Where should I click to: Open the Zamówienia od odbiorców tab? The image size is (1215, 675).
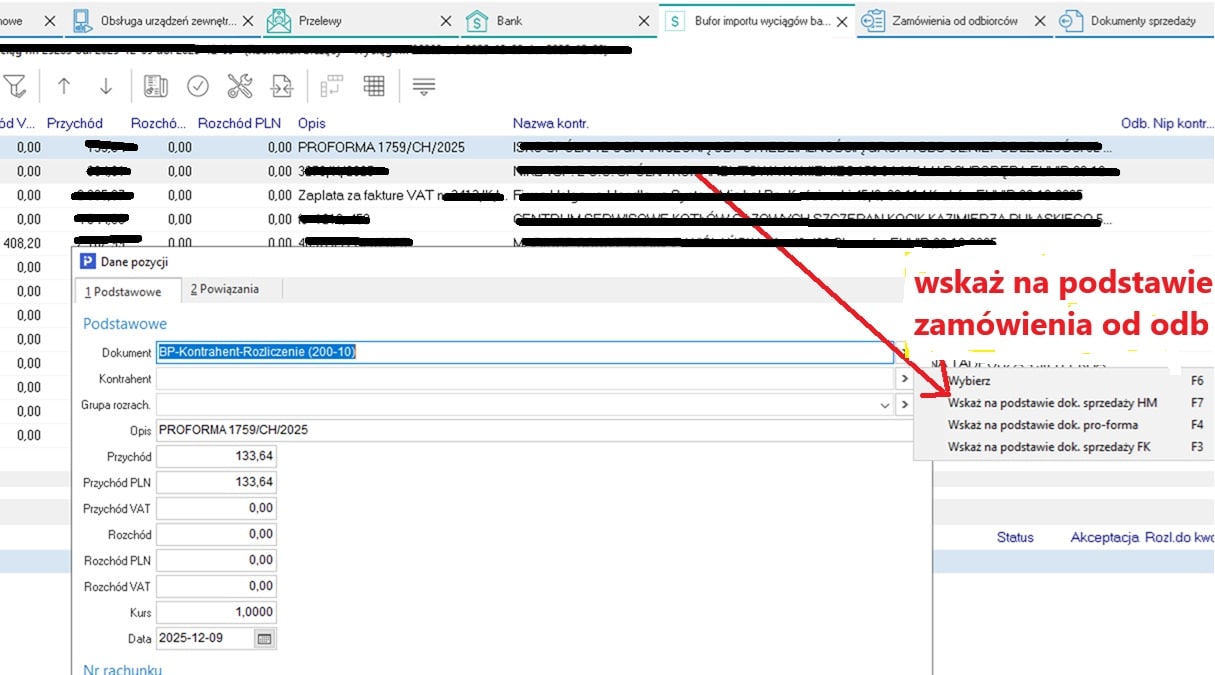coord(952,21)
